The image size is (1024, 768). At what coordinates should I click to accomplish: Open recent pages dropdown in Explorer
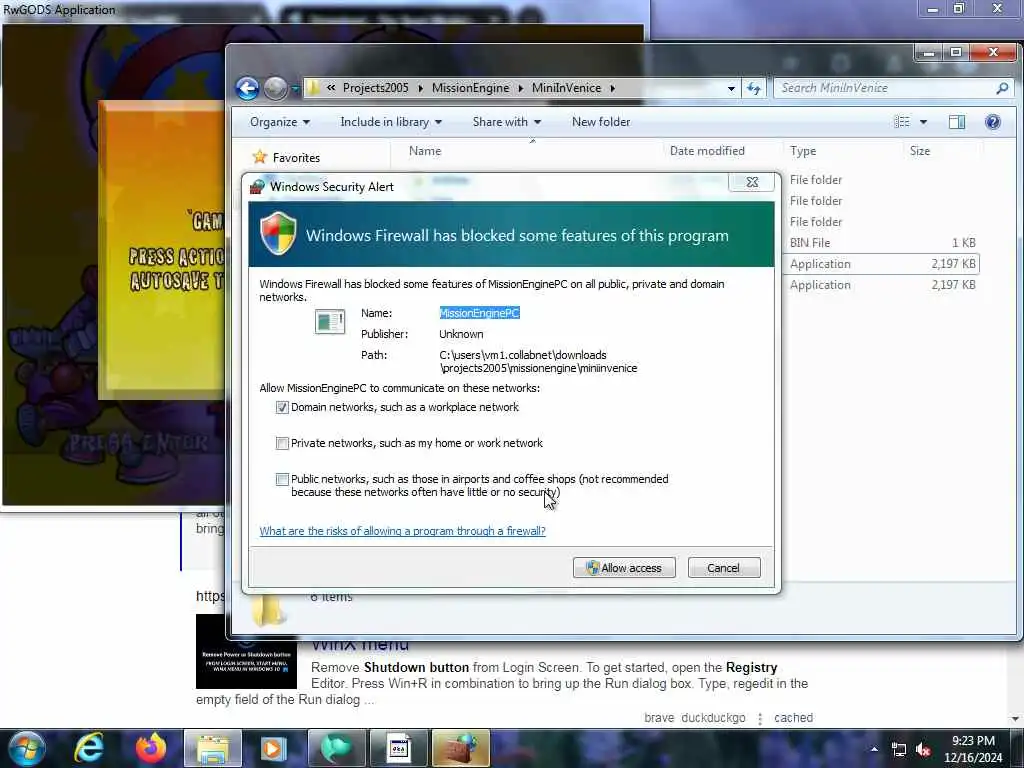point(295,89)
